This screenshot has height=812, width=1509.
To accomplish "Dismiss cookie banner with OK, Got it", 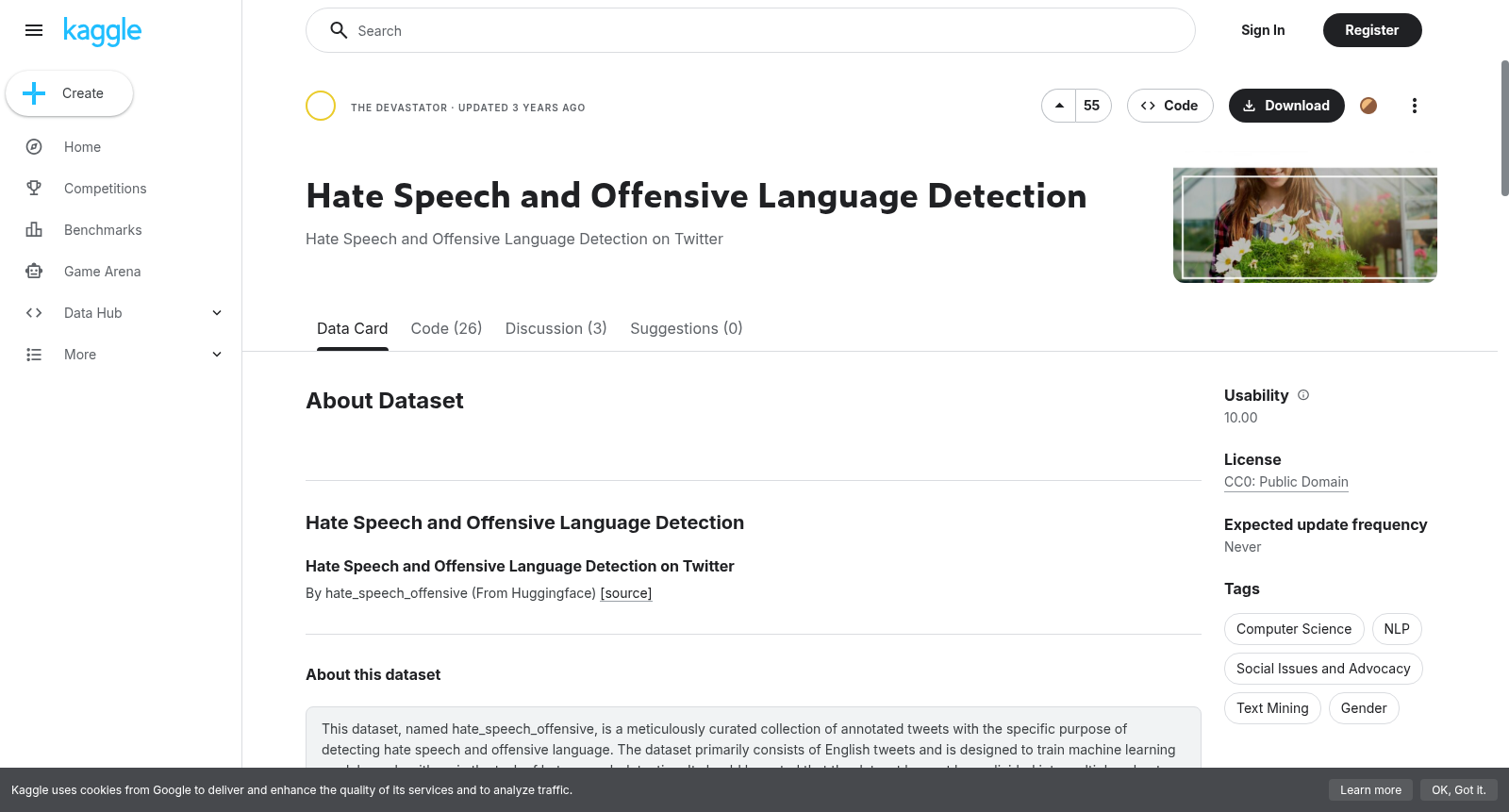I will click(x=1458, y=790).
